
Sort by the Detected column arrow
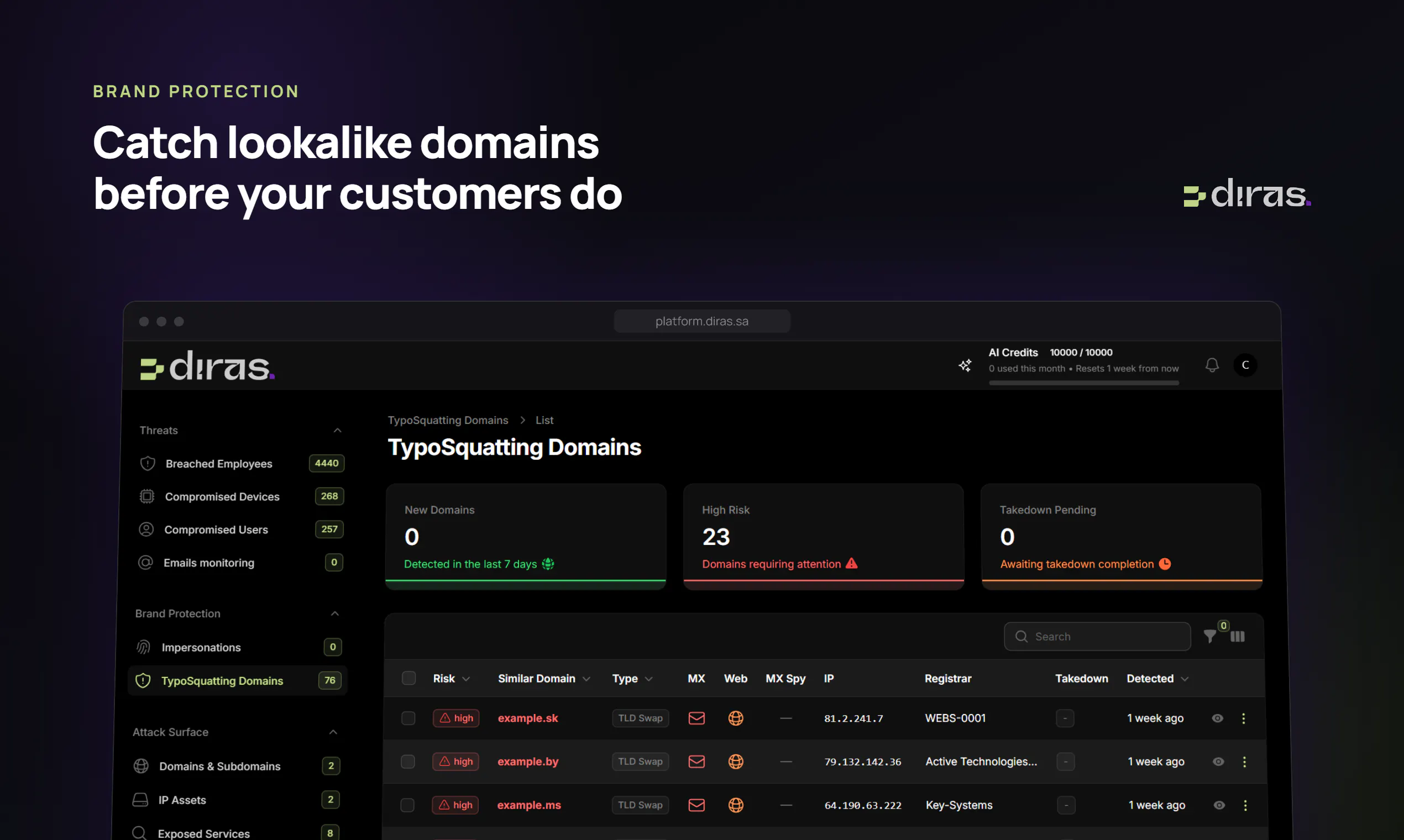click(x=1185, y=679)
